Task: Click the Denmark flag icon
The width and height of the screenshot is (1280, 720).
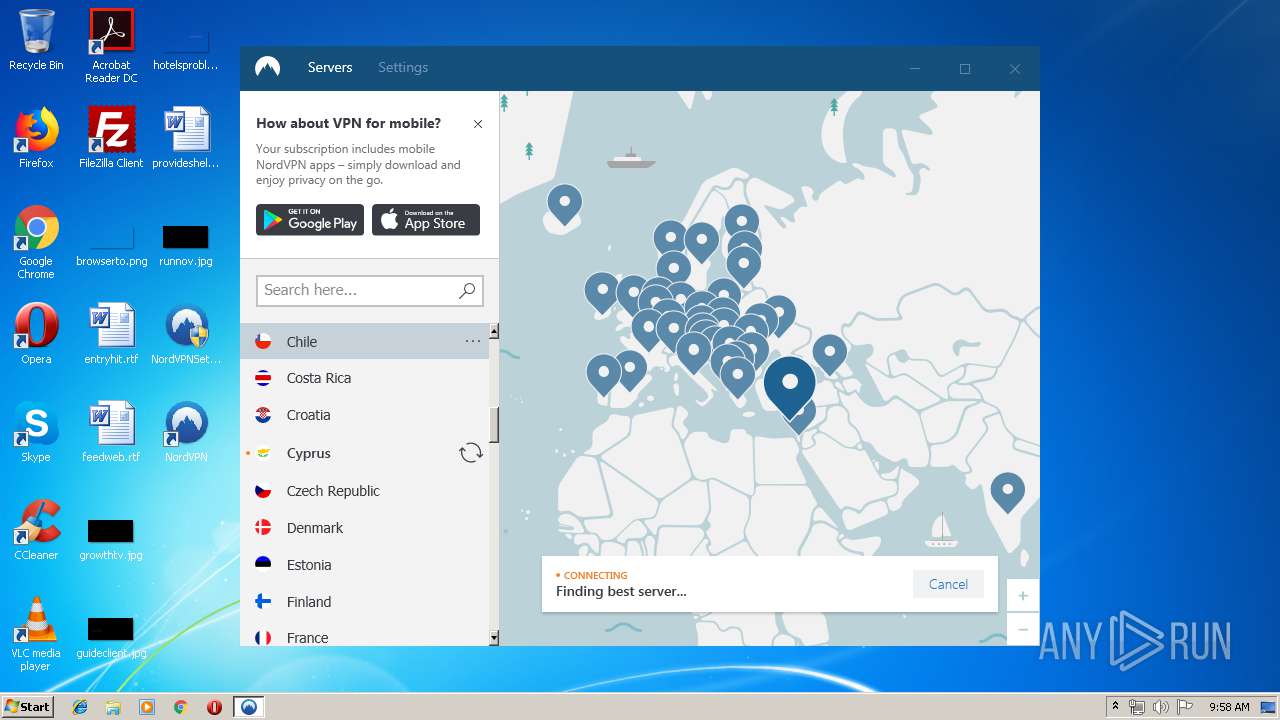Action: coord(263,528)
